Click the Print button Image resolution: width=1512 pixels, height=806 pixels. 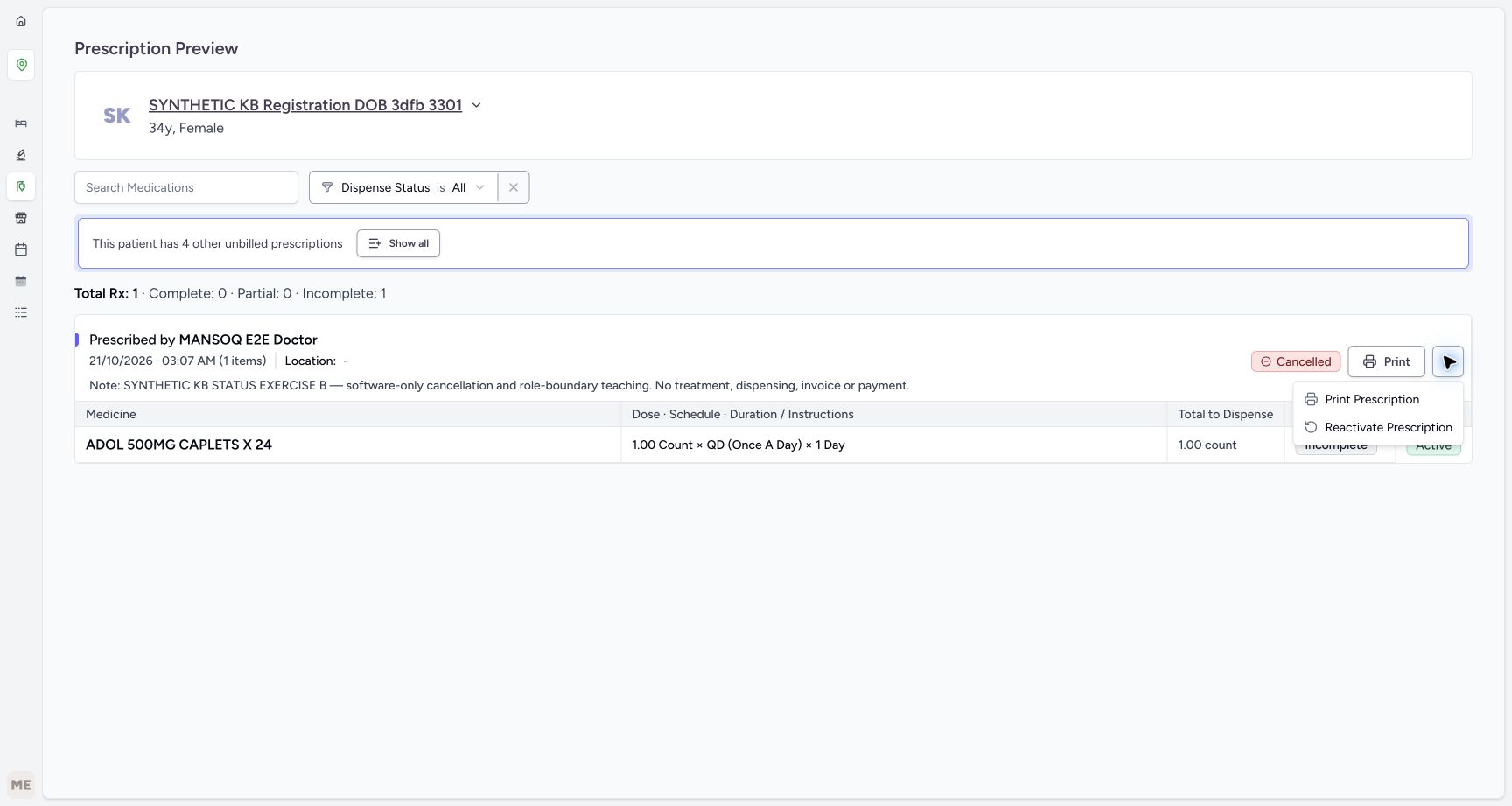tap(1386, 361)
